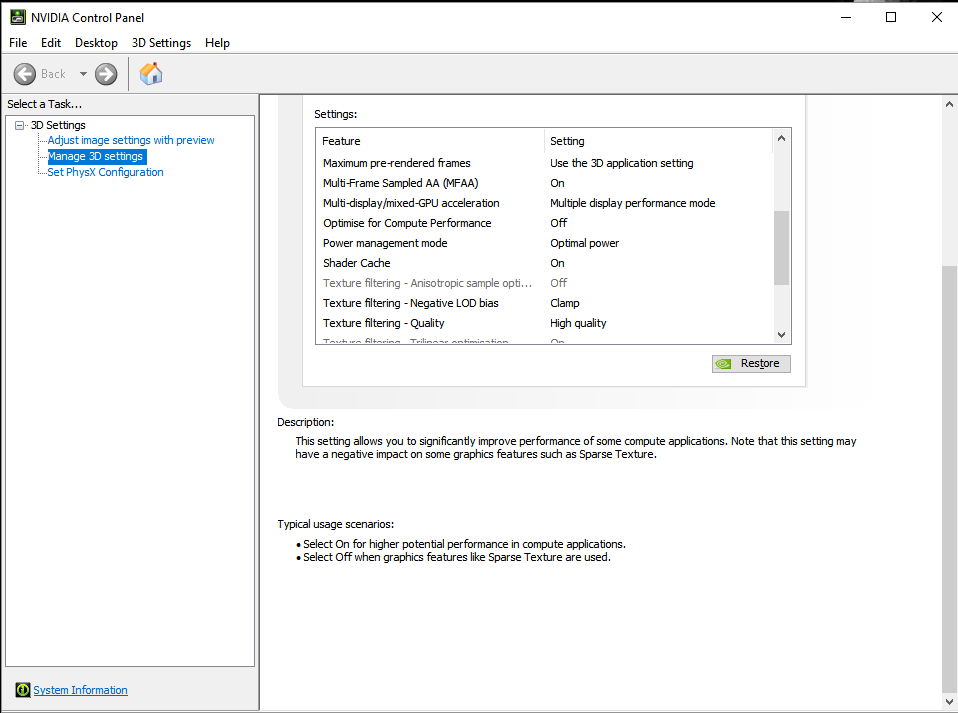
Task: Click the Back arrow icon
Action: (x=25, y=74)
